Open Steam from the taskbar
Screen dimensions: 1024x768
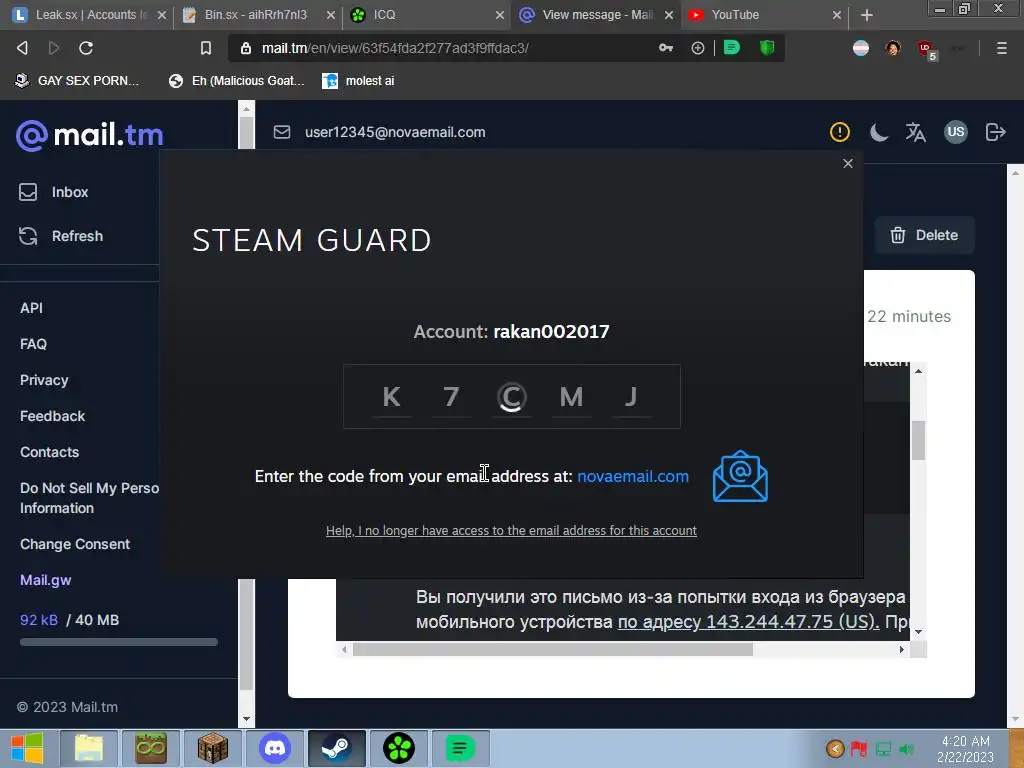[x=336, y=748]
